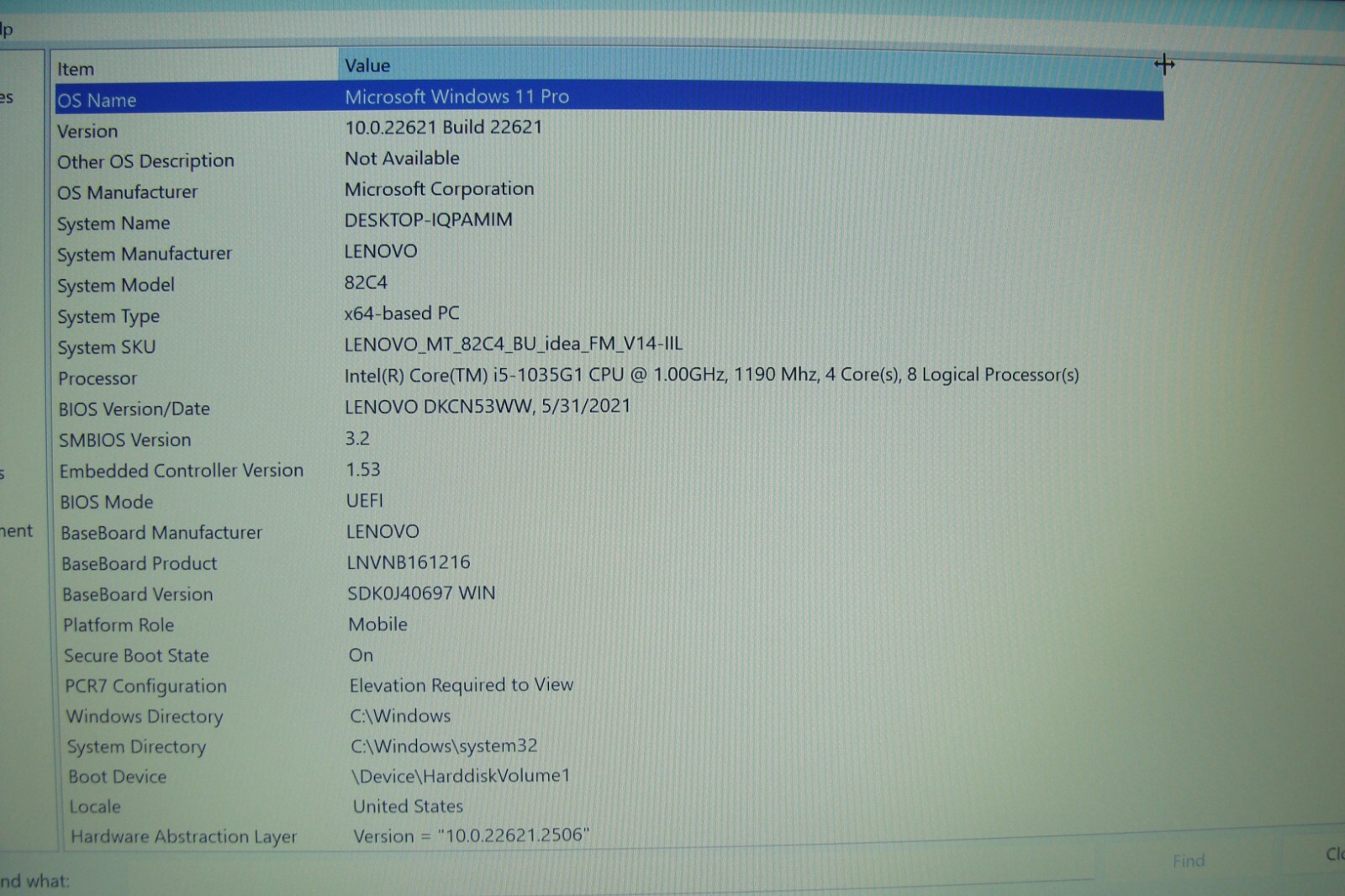Click Elevation Required to View value
This screenshot has height=896, width=1345.
[462, 685]
